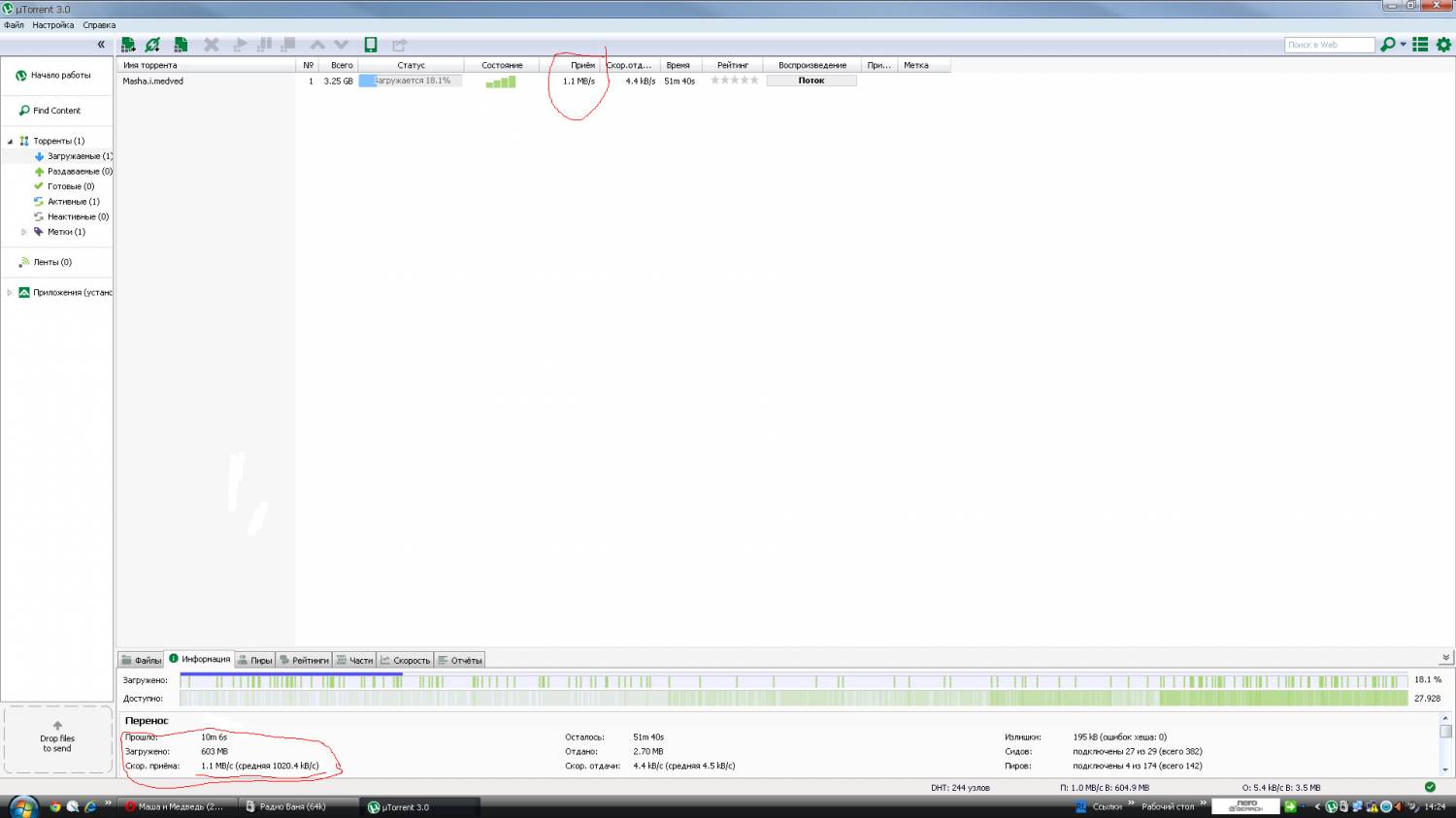1456x818 pixels.
Task: Open Find Content in the sidebar
Action: (x=56, y=111)
